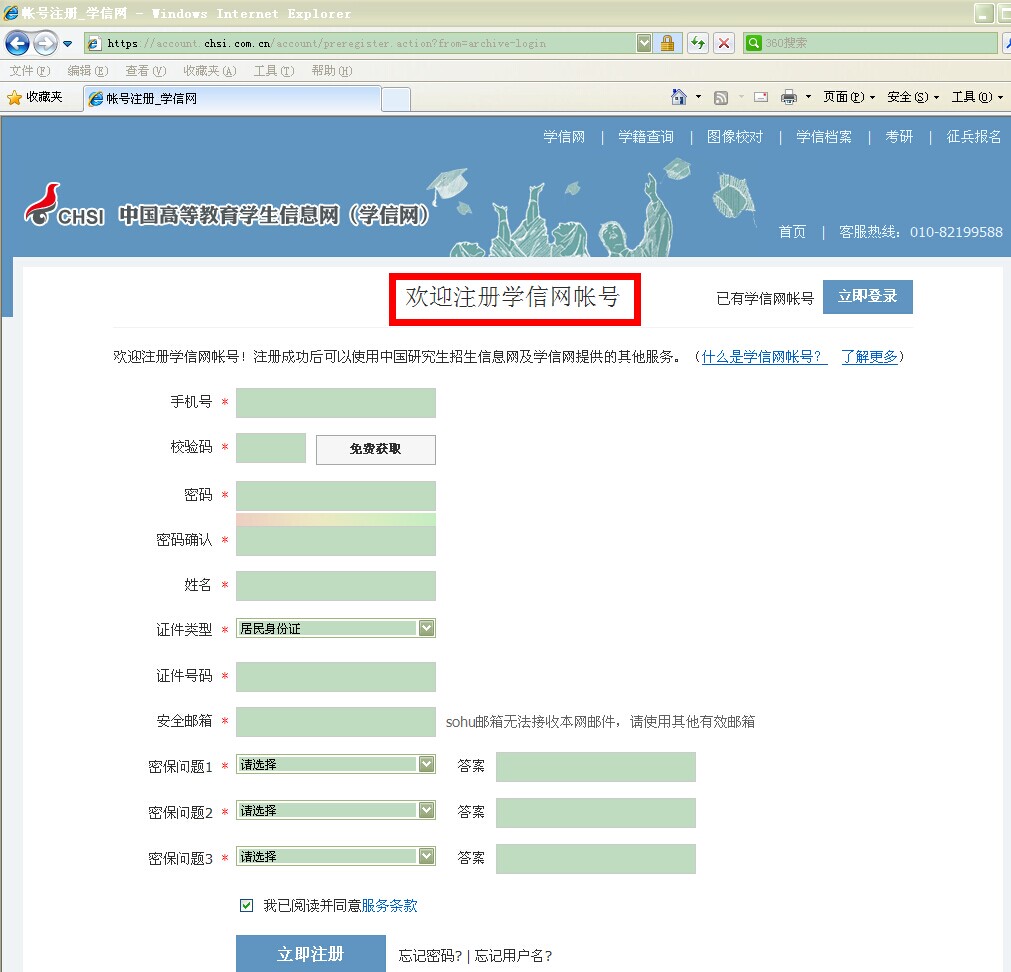The image size is (1011, 972).
Task: Click the 立即登录 login button
Action: click(868, 296)
